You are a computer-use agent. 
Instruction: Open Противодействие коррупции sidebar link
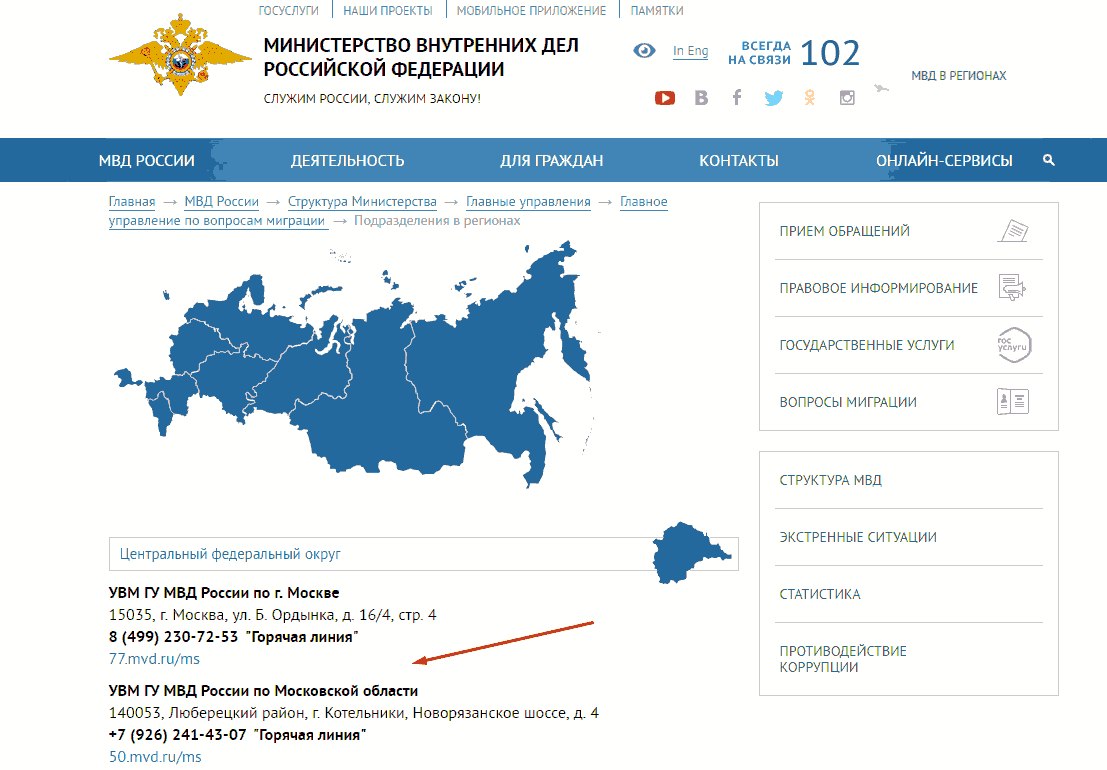tap(843, 659)
